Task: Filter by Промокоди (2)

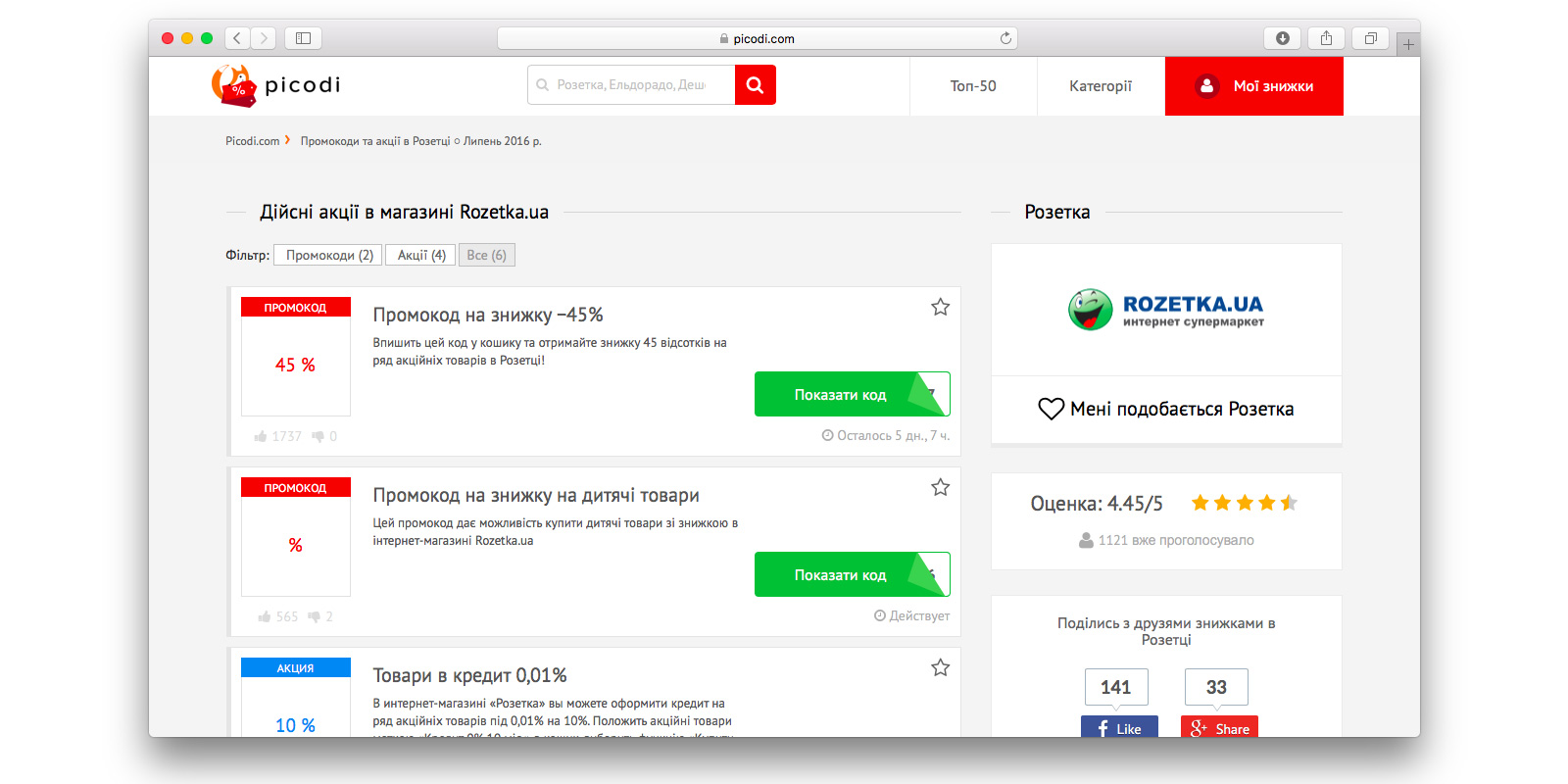Action: pos(328,255)
